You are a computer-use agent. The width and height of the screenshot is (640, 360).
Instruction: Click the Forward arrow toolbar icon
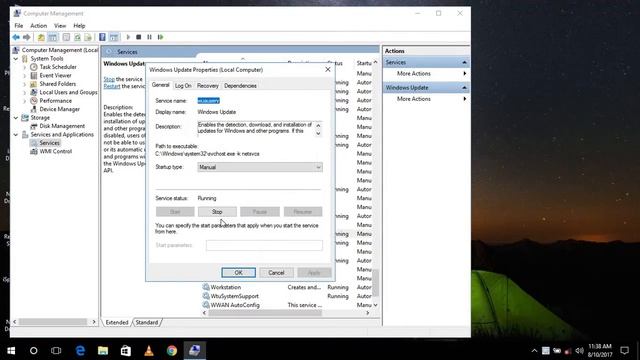pos(27,37)
